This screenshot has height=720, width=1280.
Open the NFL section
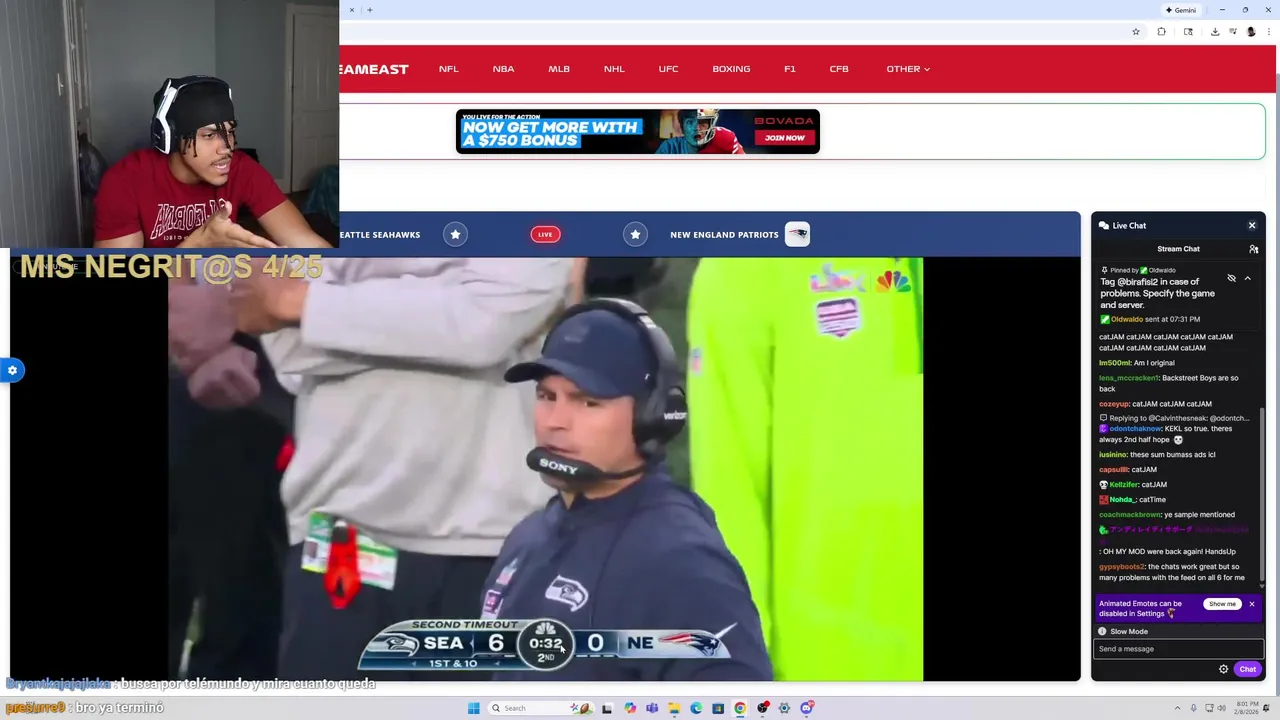tap(448, 69)
